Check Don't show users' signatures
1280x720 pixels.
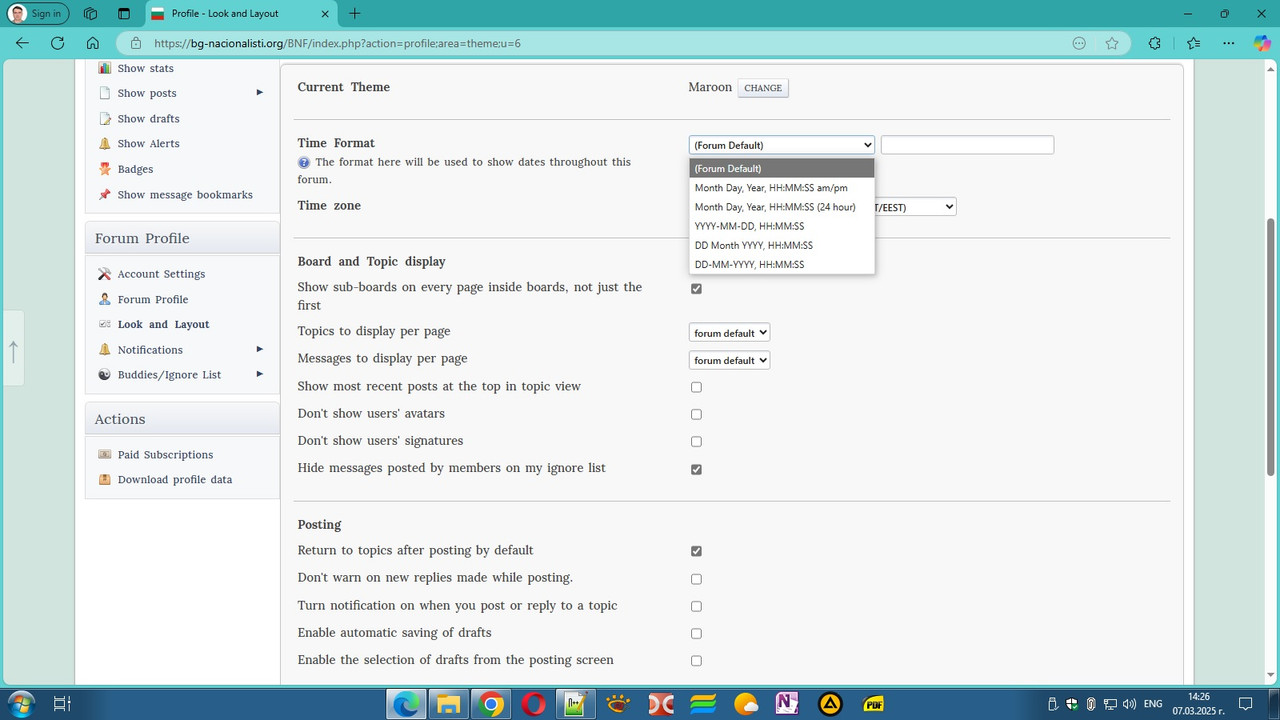[696, 441]
